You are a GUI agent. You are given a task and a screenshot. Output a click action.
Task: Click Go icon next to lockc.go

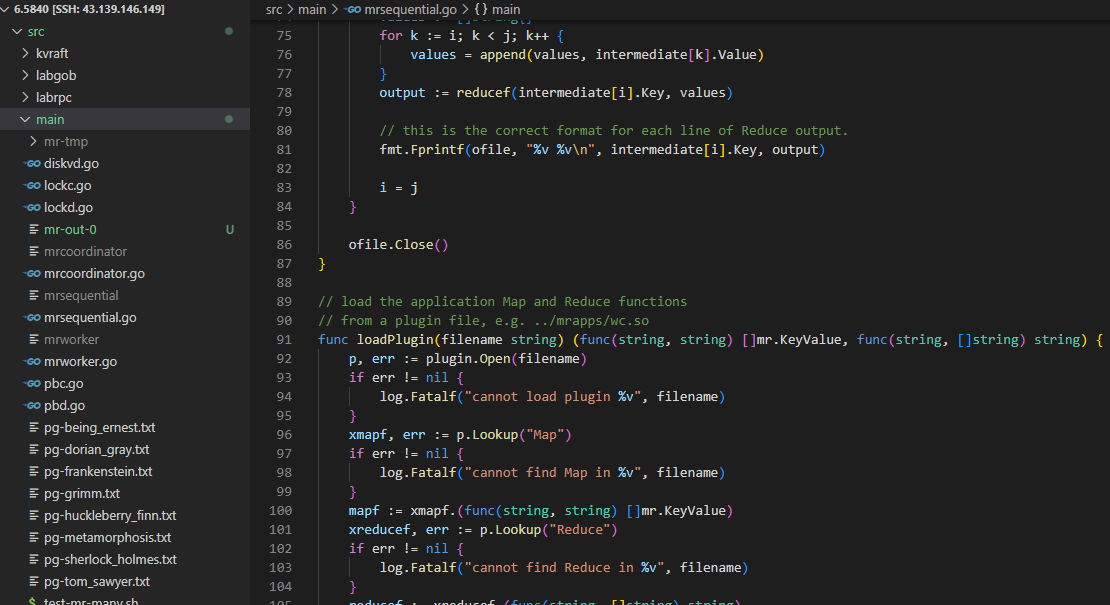(33, 185)
